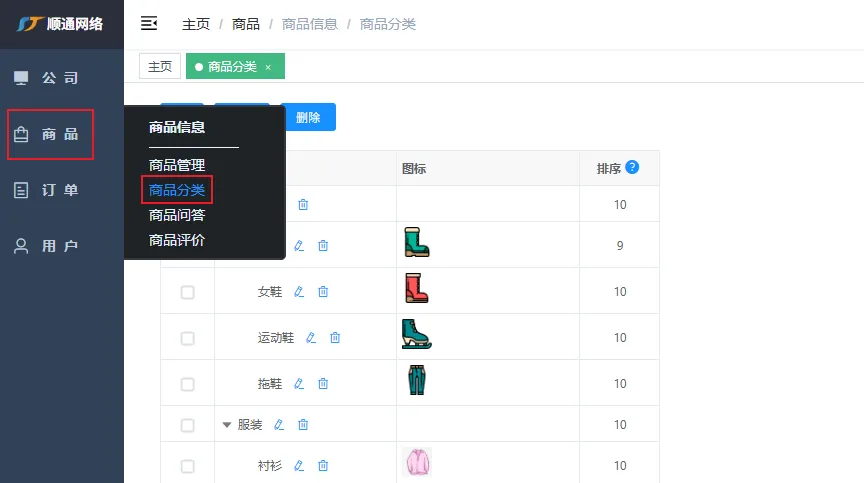Screen dimensions: 864x483
Task: Click the edit pencil icon beside 女鞋
Action: tap(299, 292)
